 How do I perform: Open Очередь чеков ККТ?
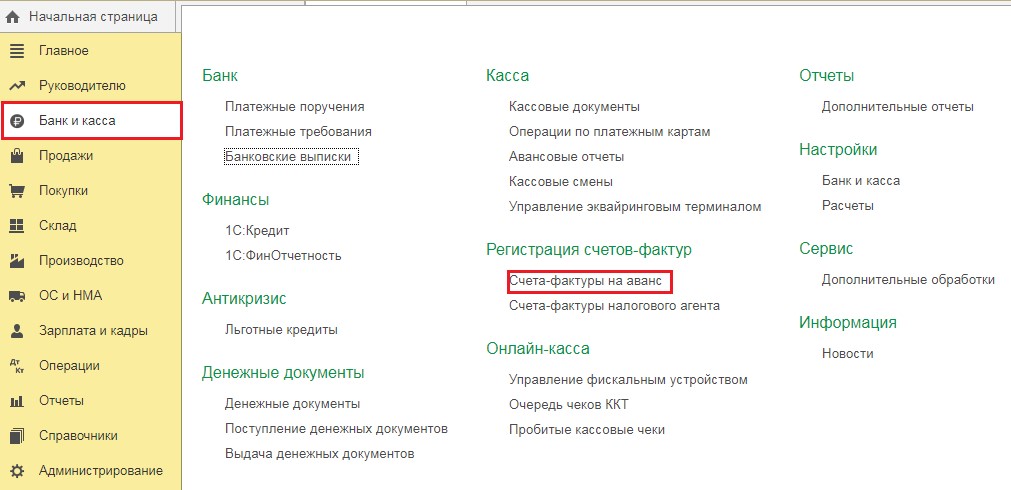click(568, 405)
